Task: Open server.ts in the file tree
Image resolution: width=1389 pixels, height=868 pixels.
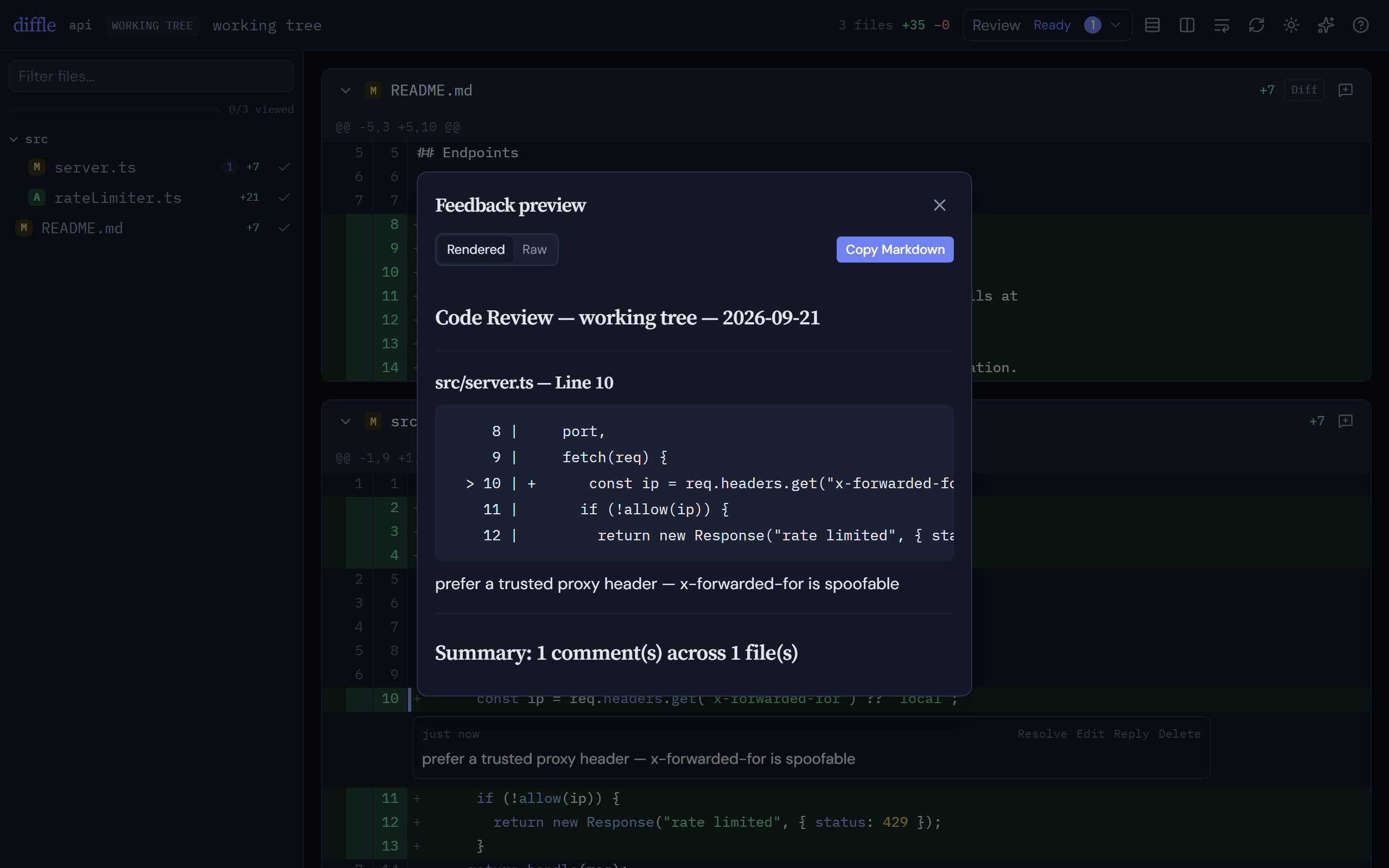Action: point(95,167)
